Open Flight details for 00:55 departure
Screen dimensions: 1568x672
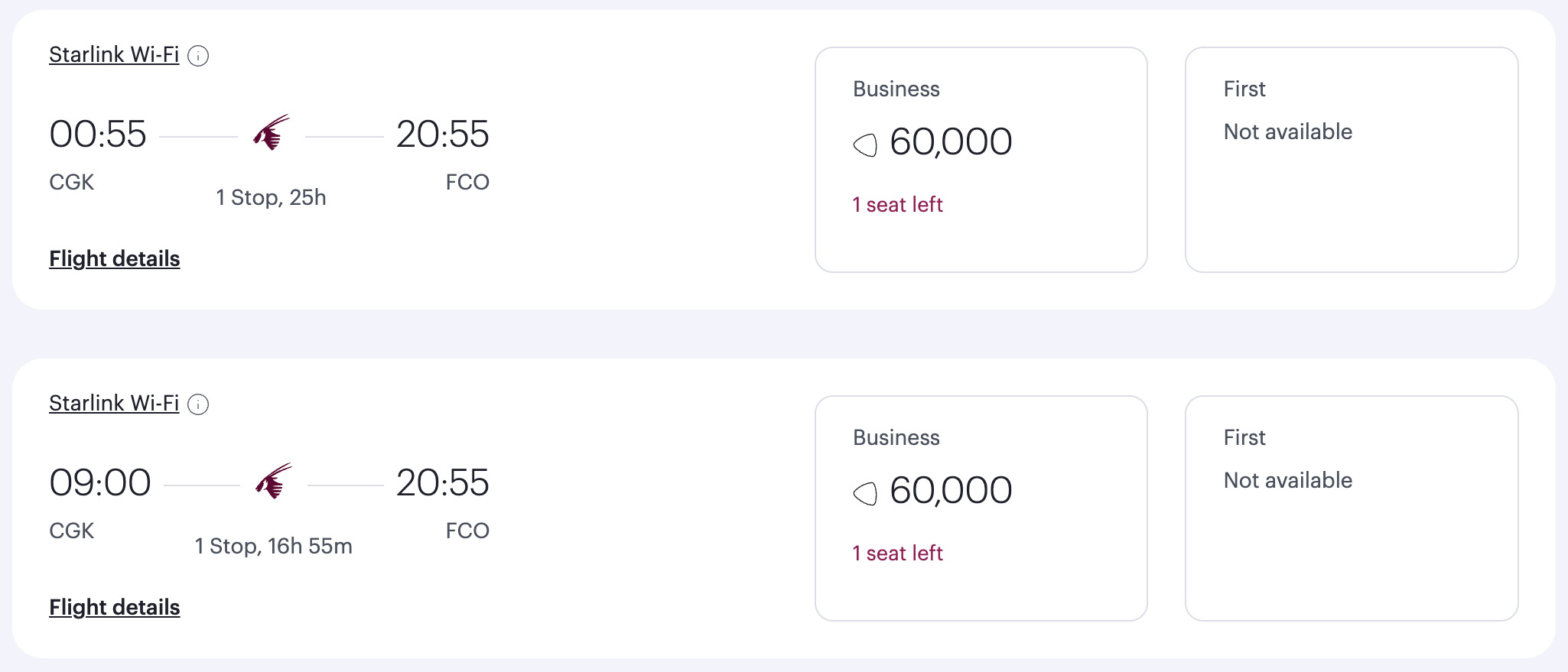pos(115,259)
